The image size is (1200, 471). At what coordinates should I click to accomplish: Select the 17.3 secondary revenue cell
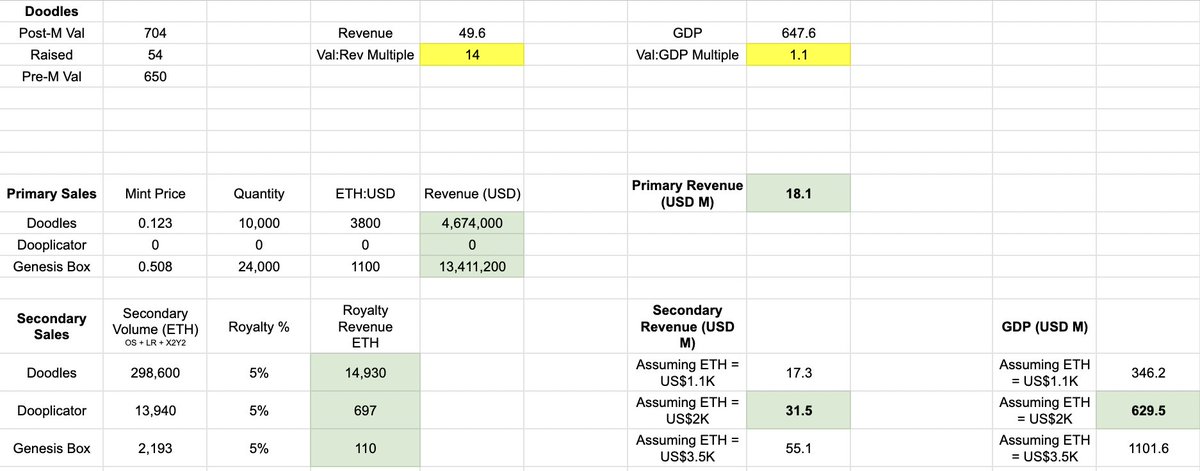click(798, 371)
